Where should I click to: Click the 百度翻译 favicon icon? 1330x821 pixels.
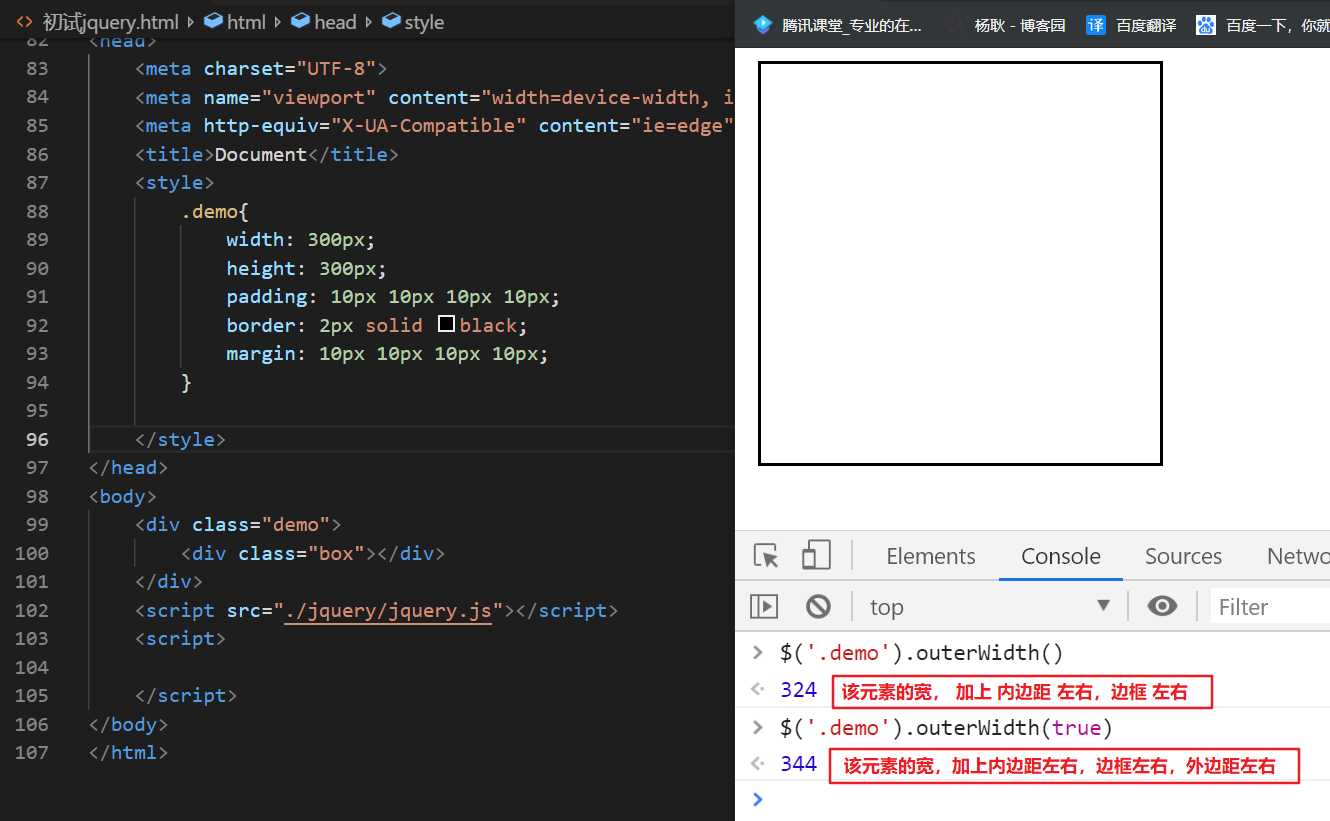coord(1096,25)
